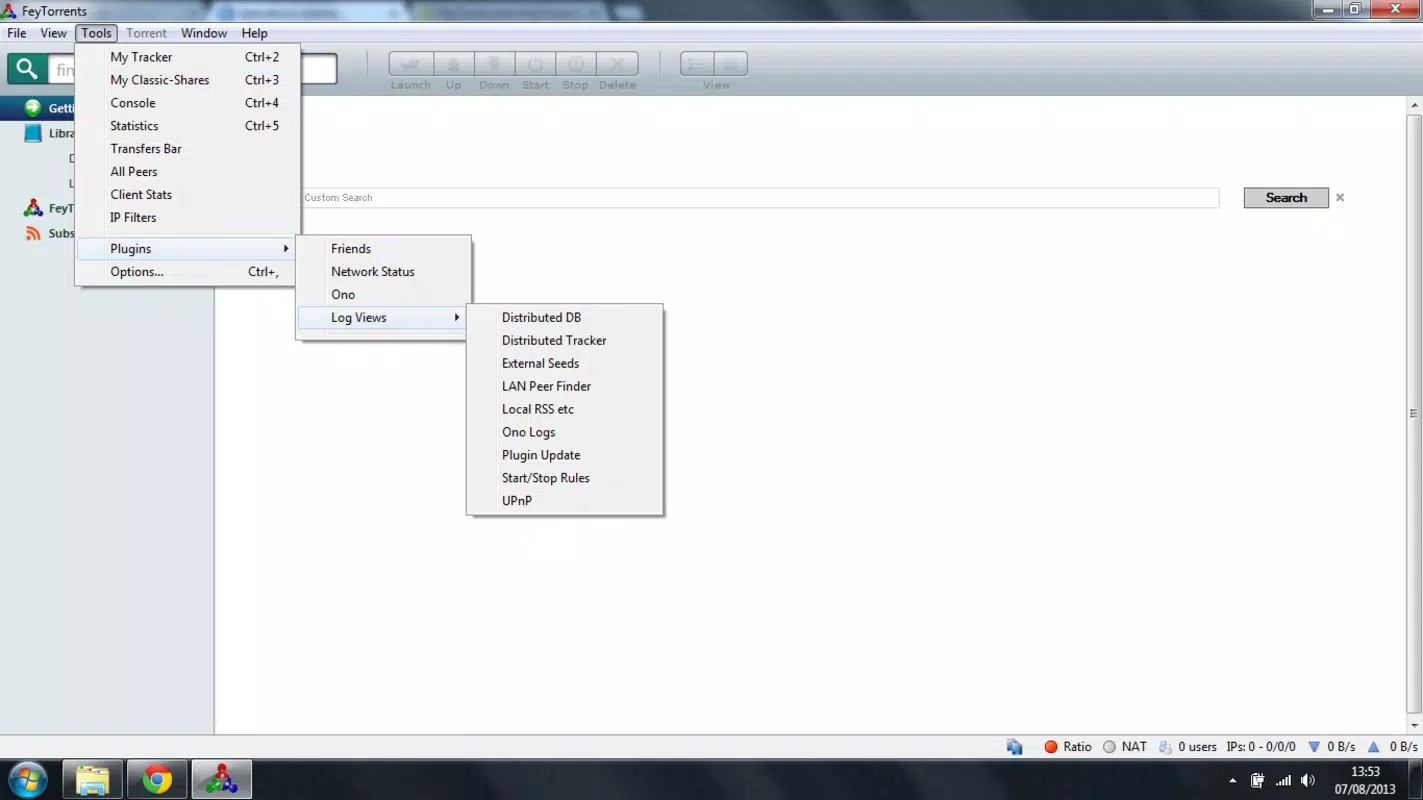The width and height of the screenshot is (1423, 800).
Task: Click the Up toolbar icon
Action: (x=454, y=64)
